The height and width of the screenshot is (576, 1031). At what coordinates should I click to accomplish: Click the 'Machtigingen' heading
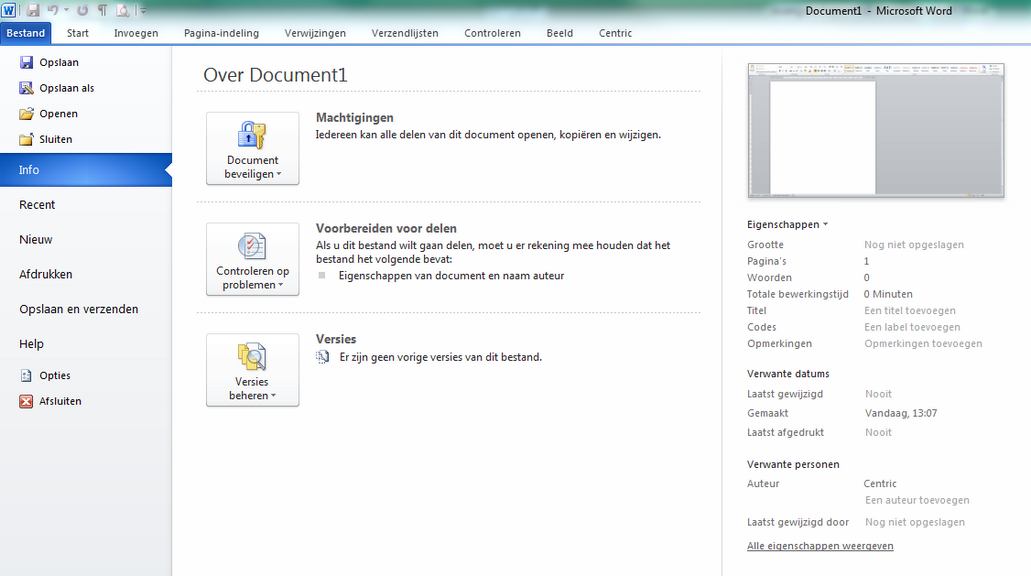pos(354,118)
